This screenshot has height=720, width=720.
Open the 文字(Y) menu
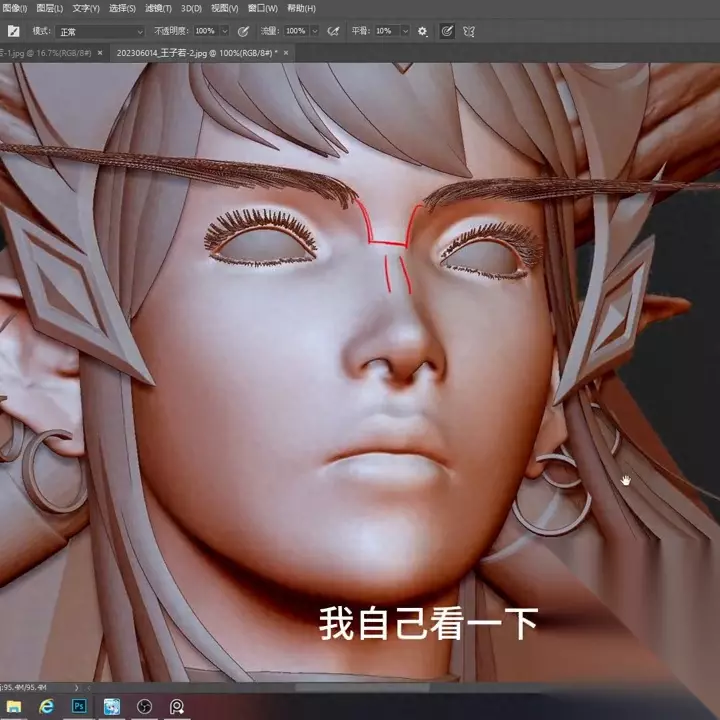[86, 8]
